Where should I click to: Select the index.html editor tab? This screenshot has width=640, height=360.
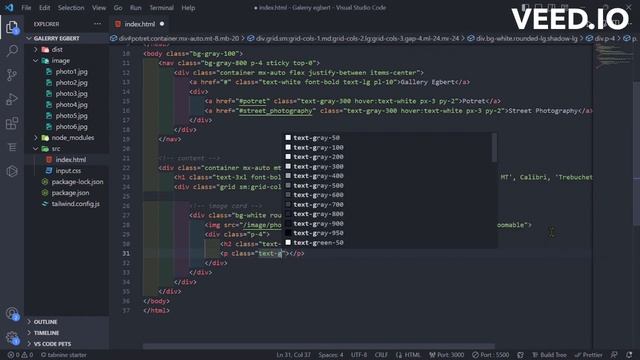pos(140,24)
